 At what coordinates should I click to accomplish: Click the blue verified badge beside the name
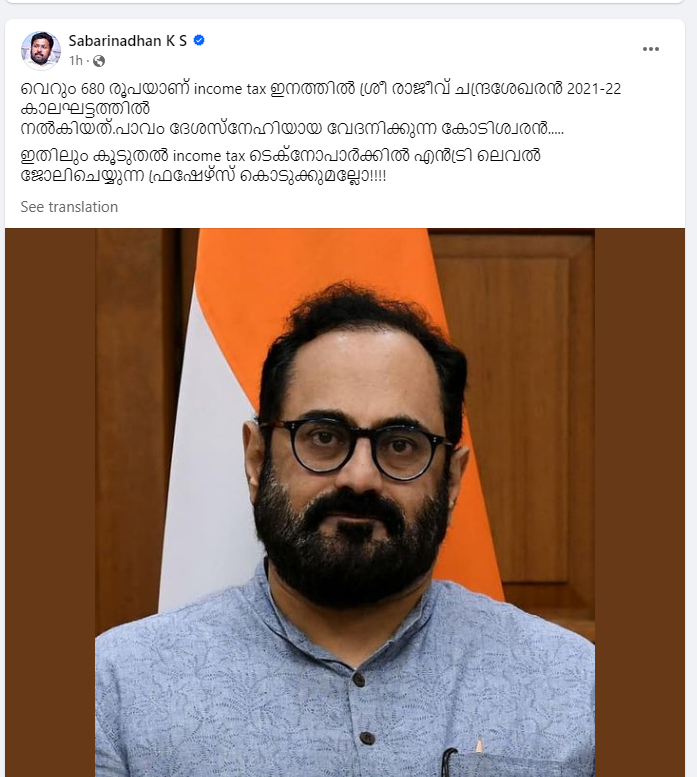pos(199,40)
